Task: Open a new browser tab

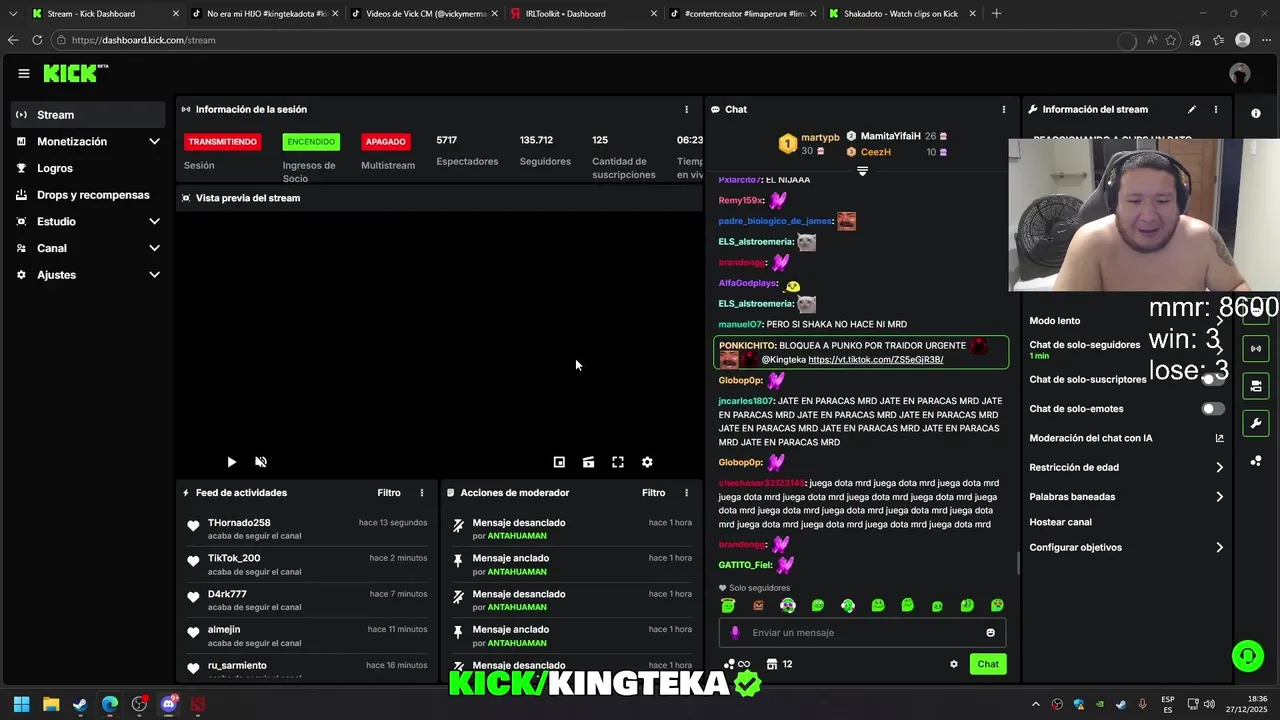Action: 996,14
